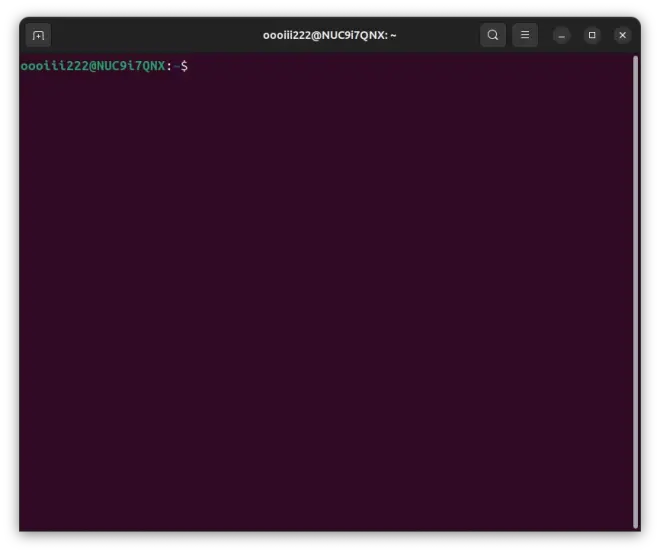This screenshot has height=553, width=660.
Task: Close the terminal window
Action: tap(623, 35)
